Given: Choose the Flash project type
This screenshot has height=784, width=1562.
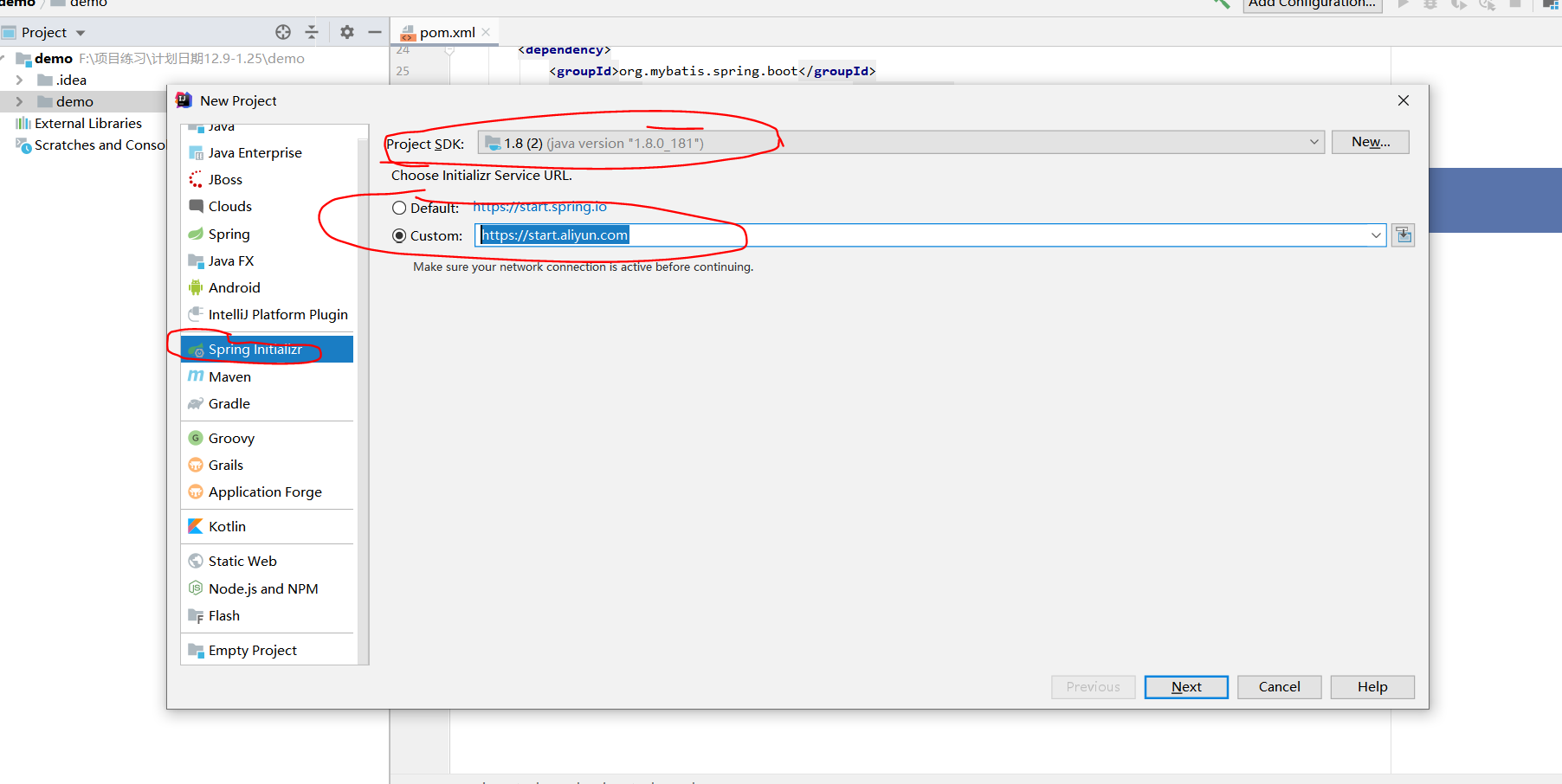Looking at the screenshot, I should click(267, 615).
